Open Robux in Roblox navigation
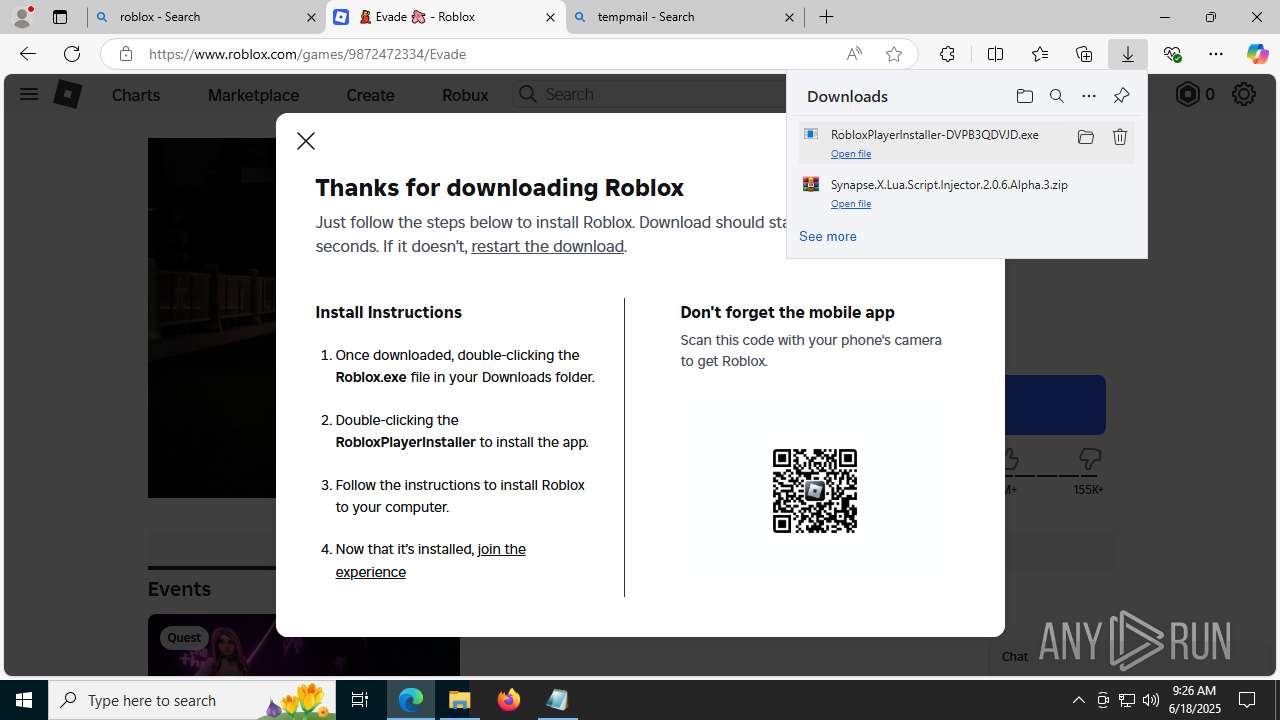This screenshot has width=1280, height=720. tap(465, 95)
